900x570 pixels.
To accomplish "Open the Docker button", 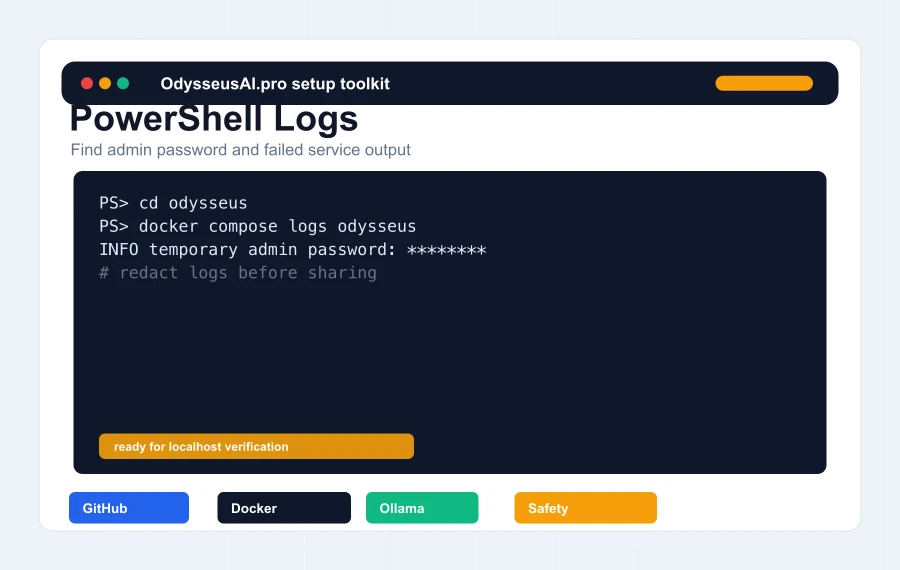I will pos(284,507).
